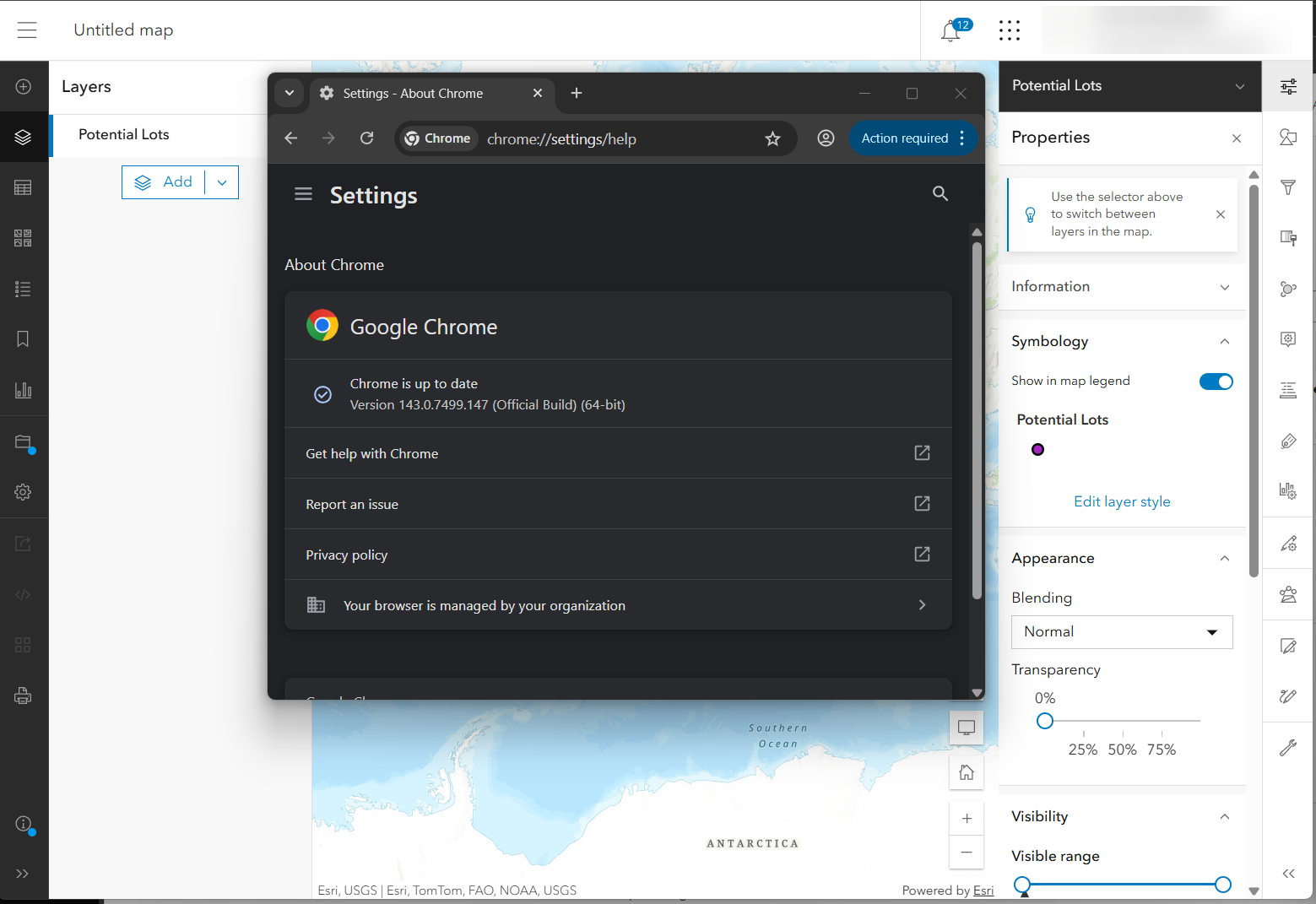Viewport: 1316px width, 904px height.
Task: Toggle Show in map legend switch
Action: coord(1216,382)
